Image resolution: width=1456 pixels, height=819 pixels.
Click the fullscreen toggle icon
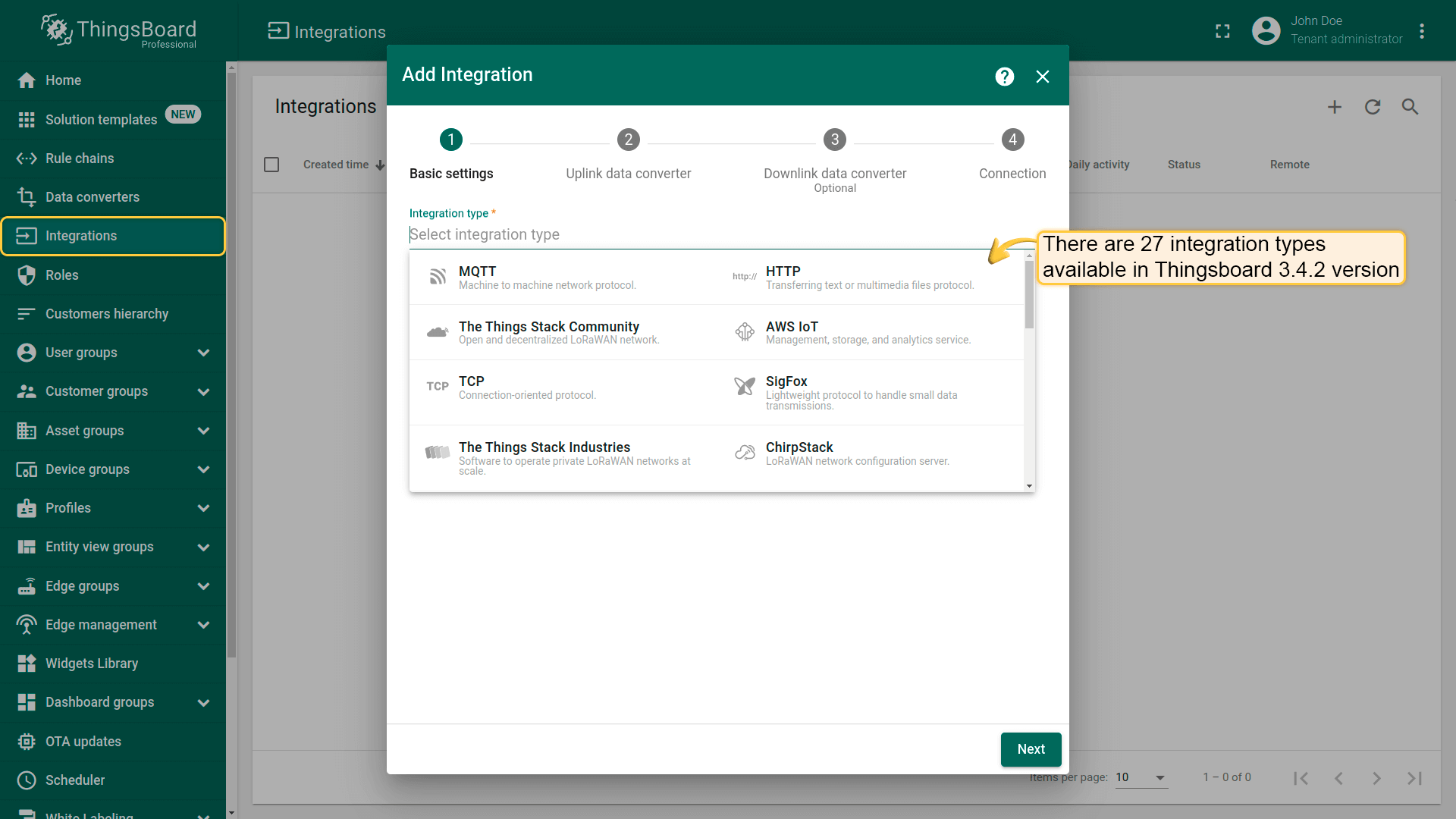[x=1222, y=31]
